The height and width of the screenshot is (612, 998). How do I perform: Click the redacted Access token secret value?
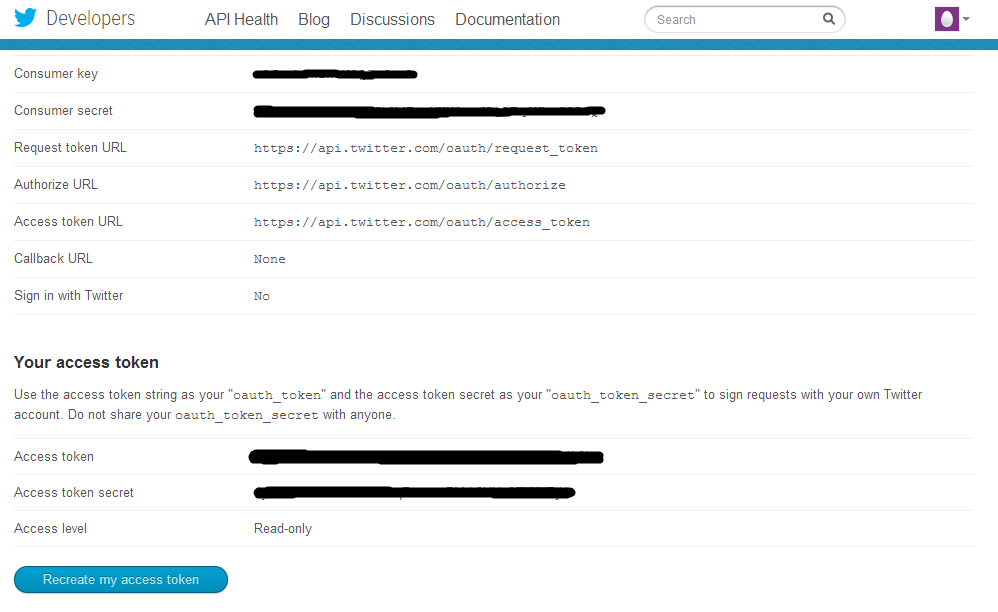point(414,492)
